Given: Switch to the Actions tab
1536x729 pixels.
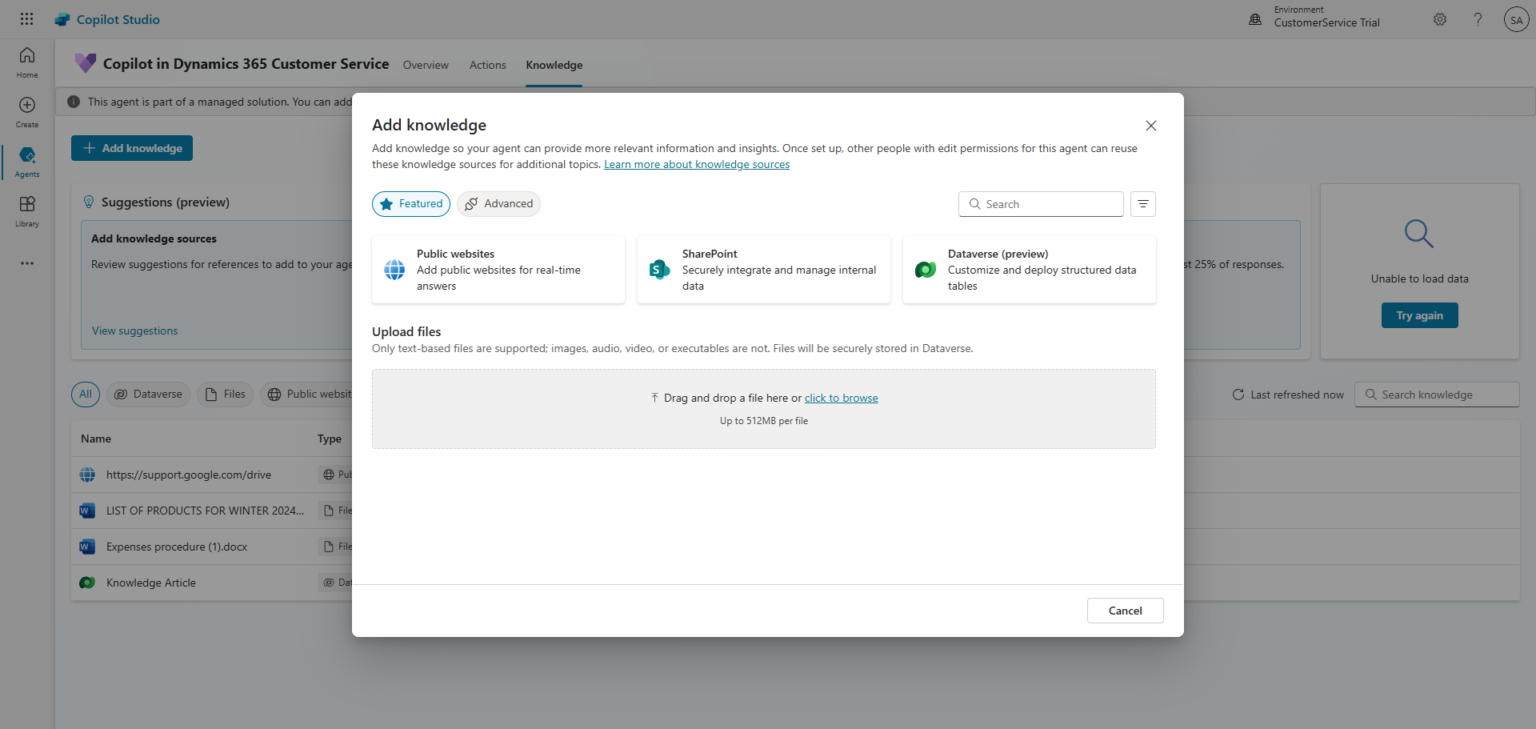Looking at the screenshot, I should click(x=487, y=64).
